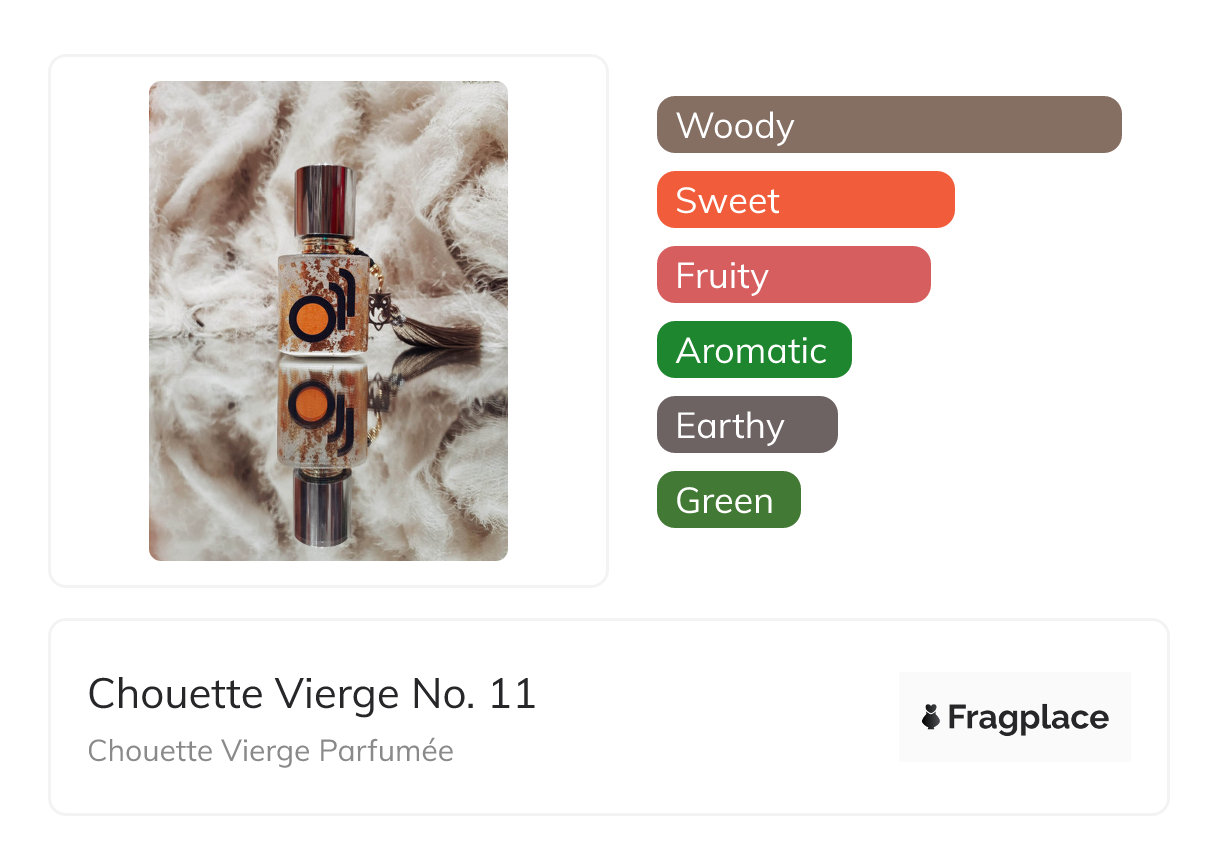Click Chouette Vierge Parfumée brand name

[271, 750]
